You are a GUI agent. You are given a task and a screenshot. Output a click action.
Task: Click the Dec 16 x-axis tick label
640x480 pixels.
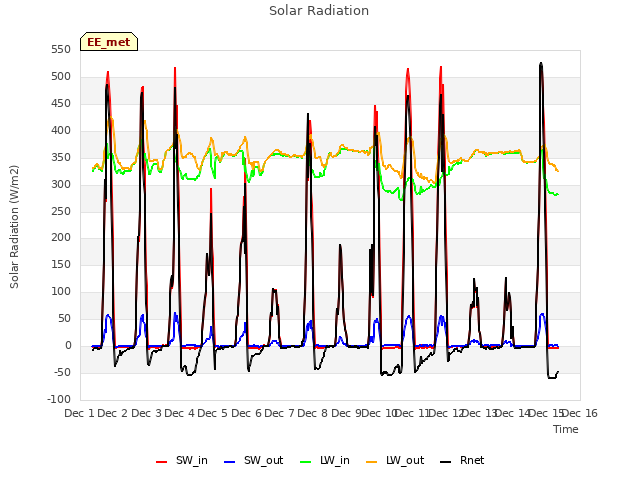pos(580,413)
